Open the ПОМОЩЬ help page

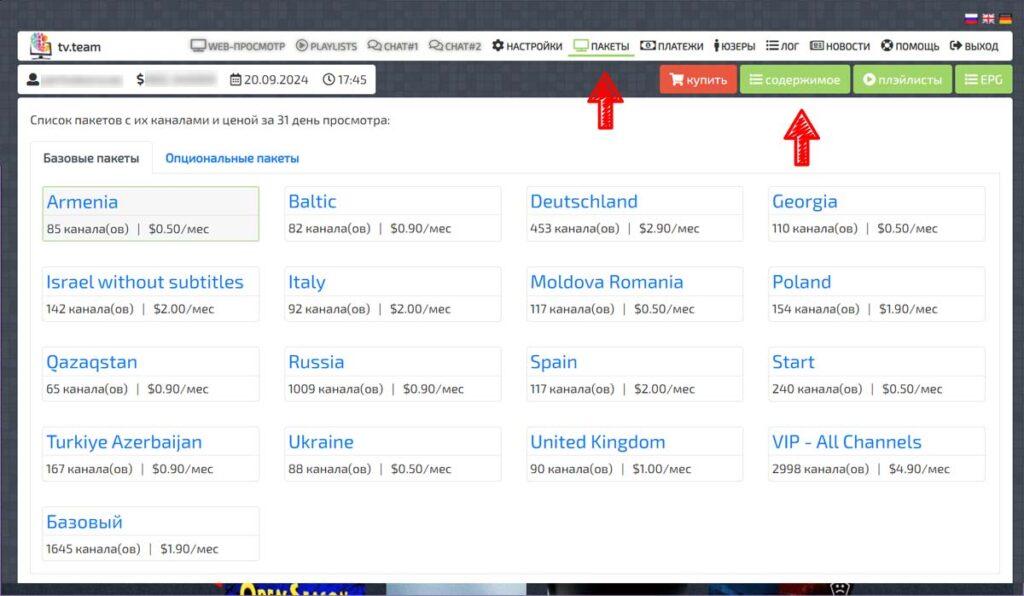[x=910, y=46]
